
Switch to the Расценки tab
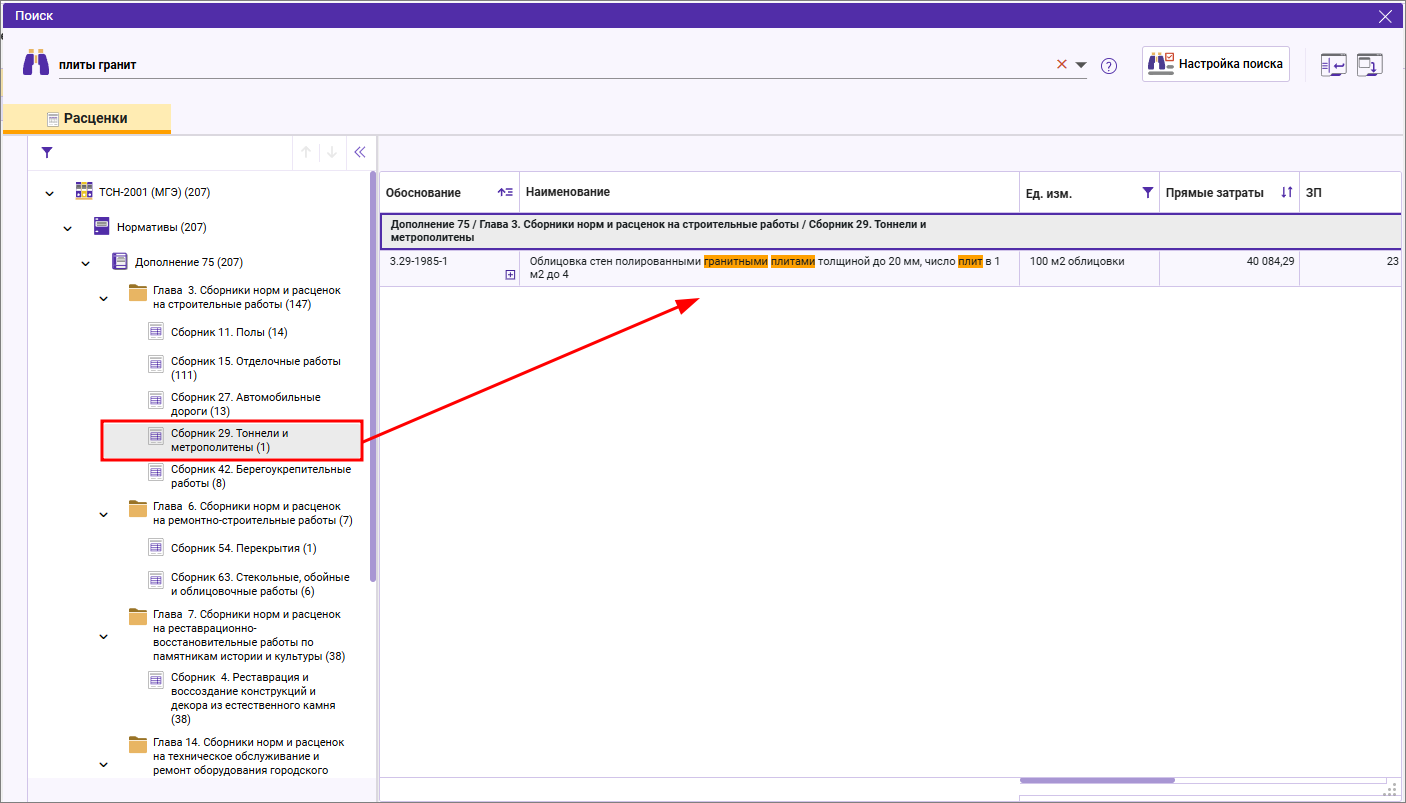pos(87,119)
